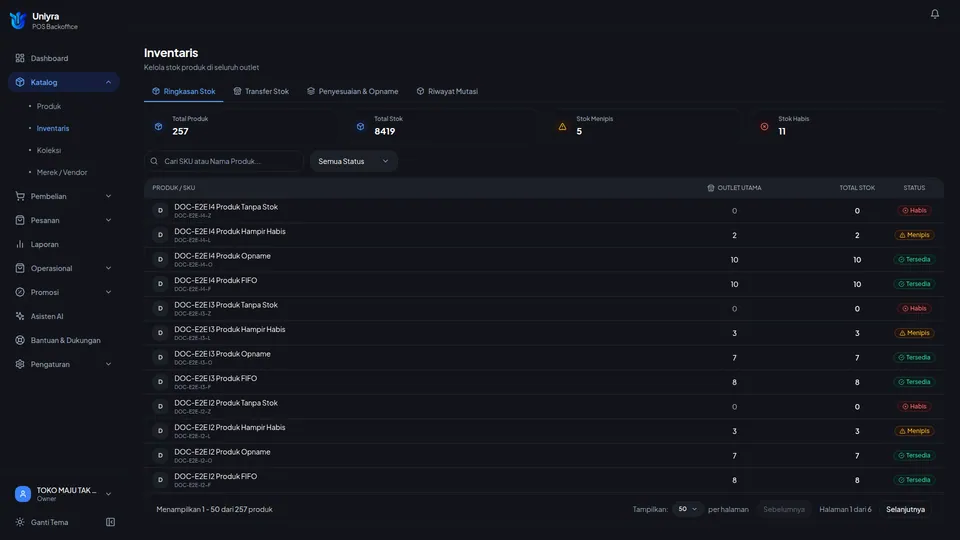Go to next page with Selanjutnya
Image resolution: width=960 pixels, height=540 pixels.
tap(905, 509)
